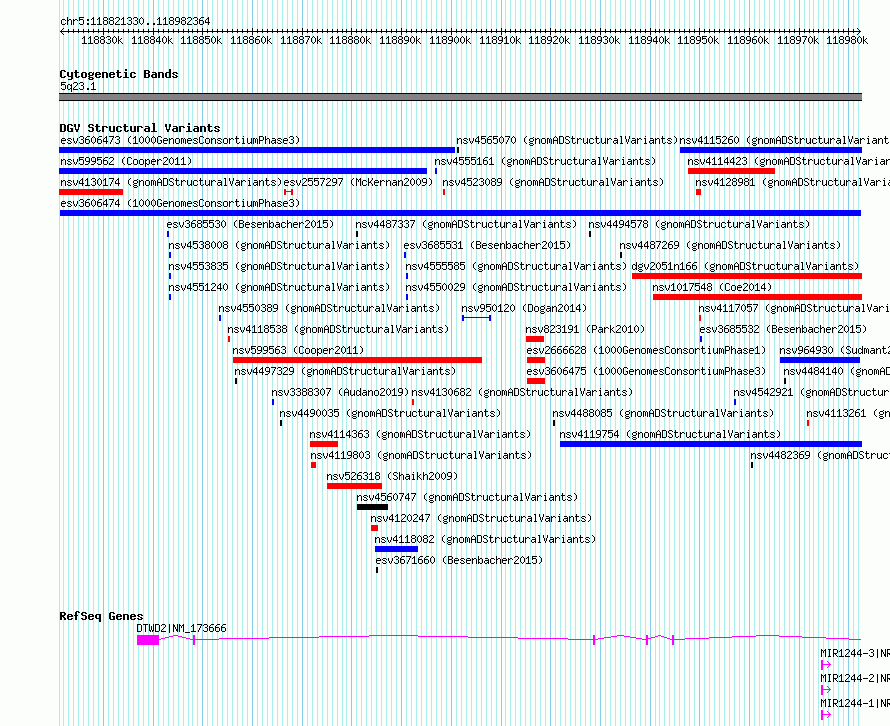Select the DGV Structural Variants track heading
Screen dimensions: 890x726
pos(140,128)
